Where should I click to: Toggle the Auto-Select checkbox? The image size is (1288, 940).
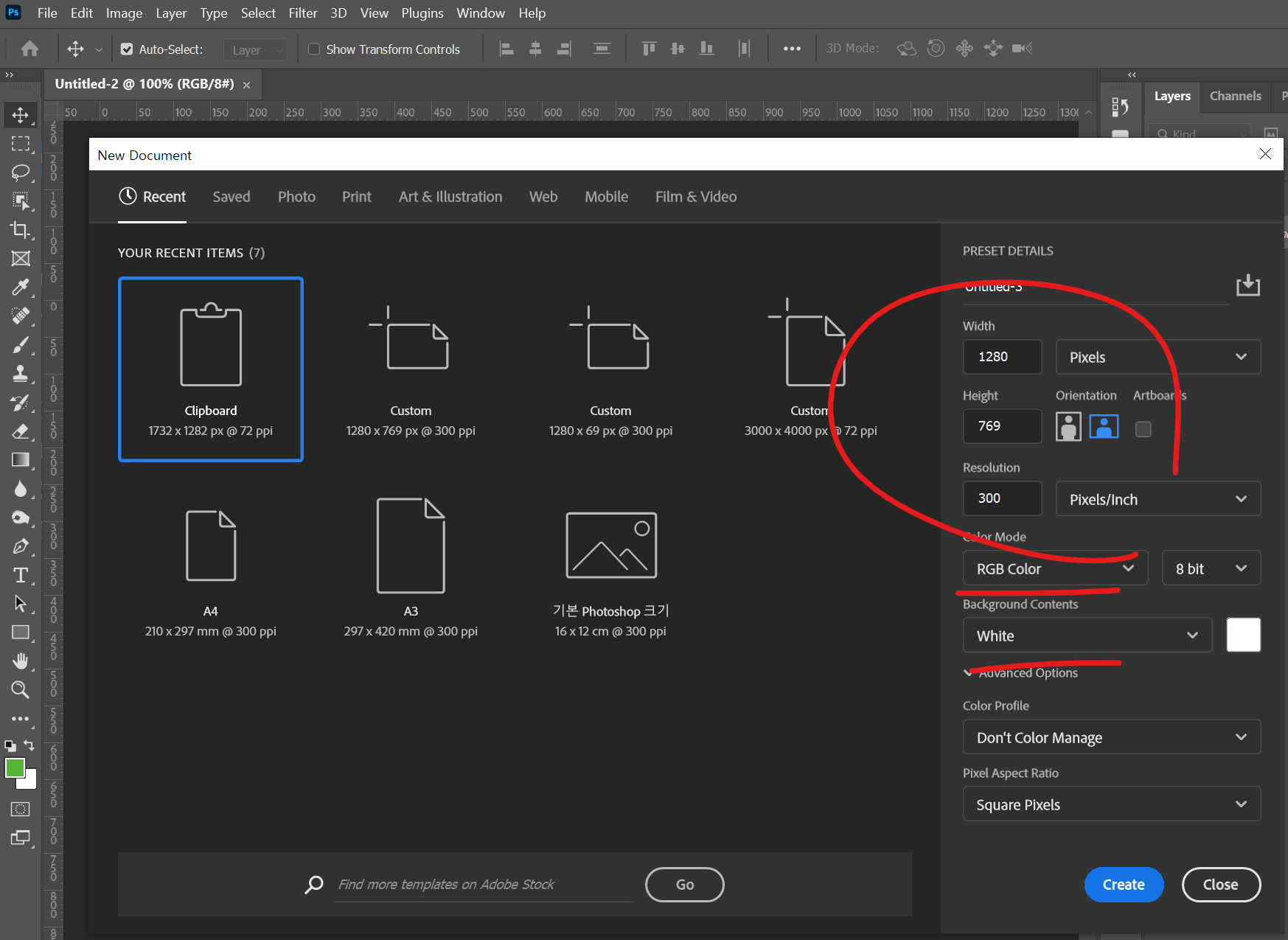127,49
